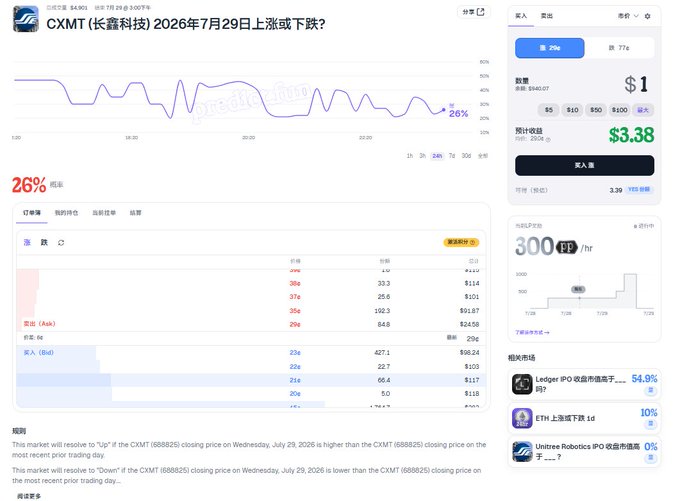
Task: Click read more under rules
Action: click(x=29, y=496)
